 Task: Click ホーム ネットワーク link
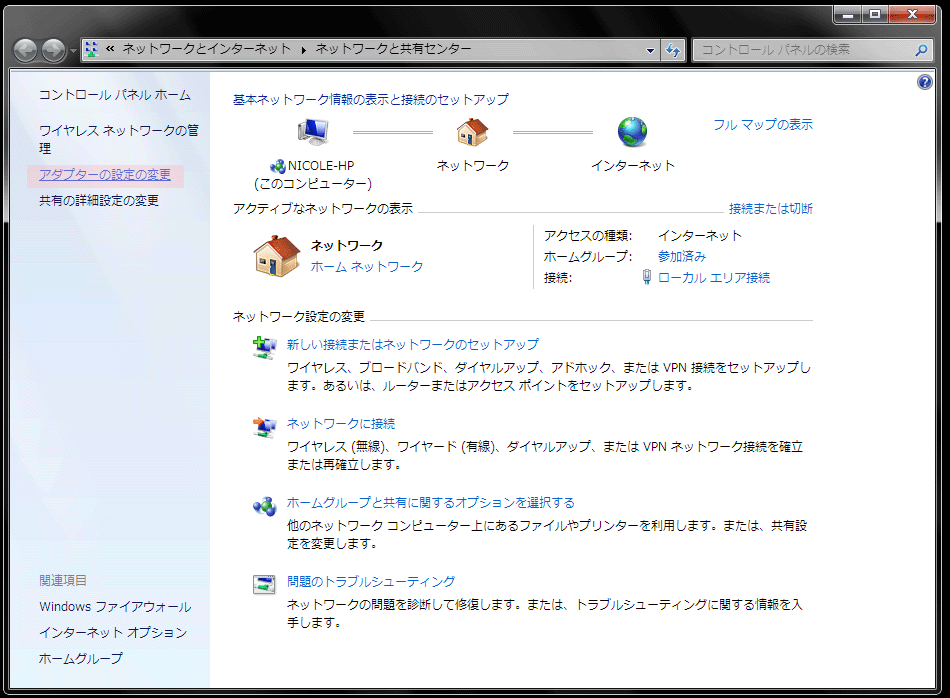[367, 267]
